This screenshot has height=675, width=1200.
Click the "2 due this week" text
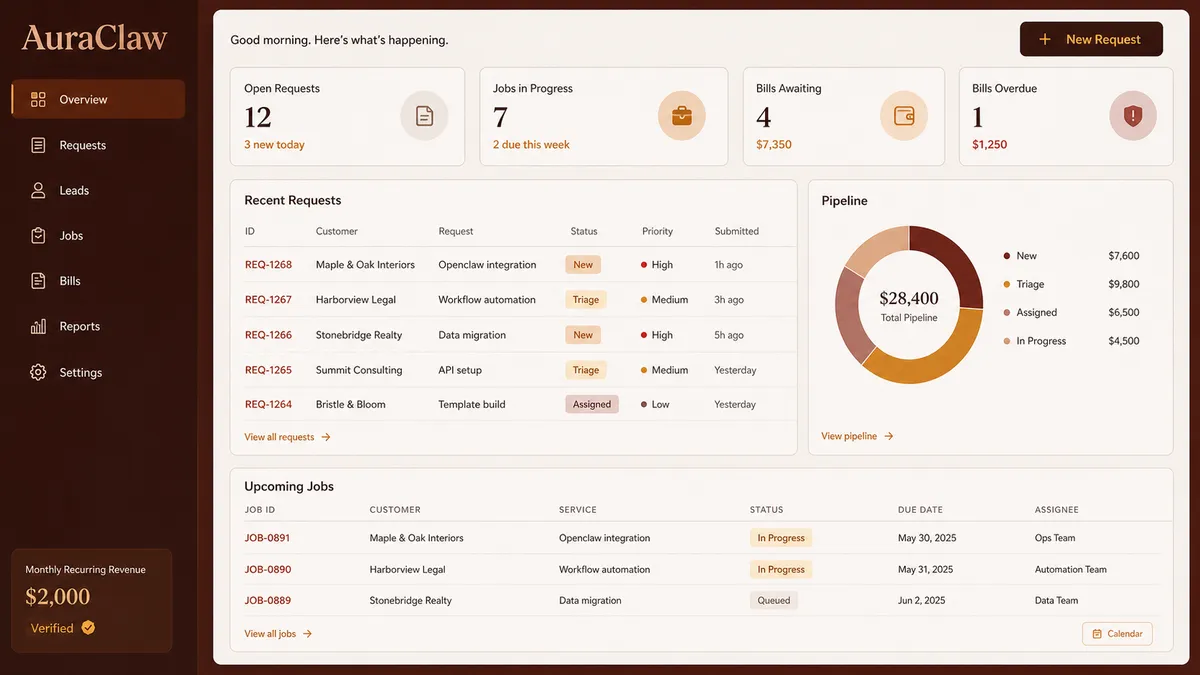tap(531, 145)
